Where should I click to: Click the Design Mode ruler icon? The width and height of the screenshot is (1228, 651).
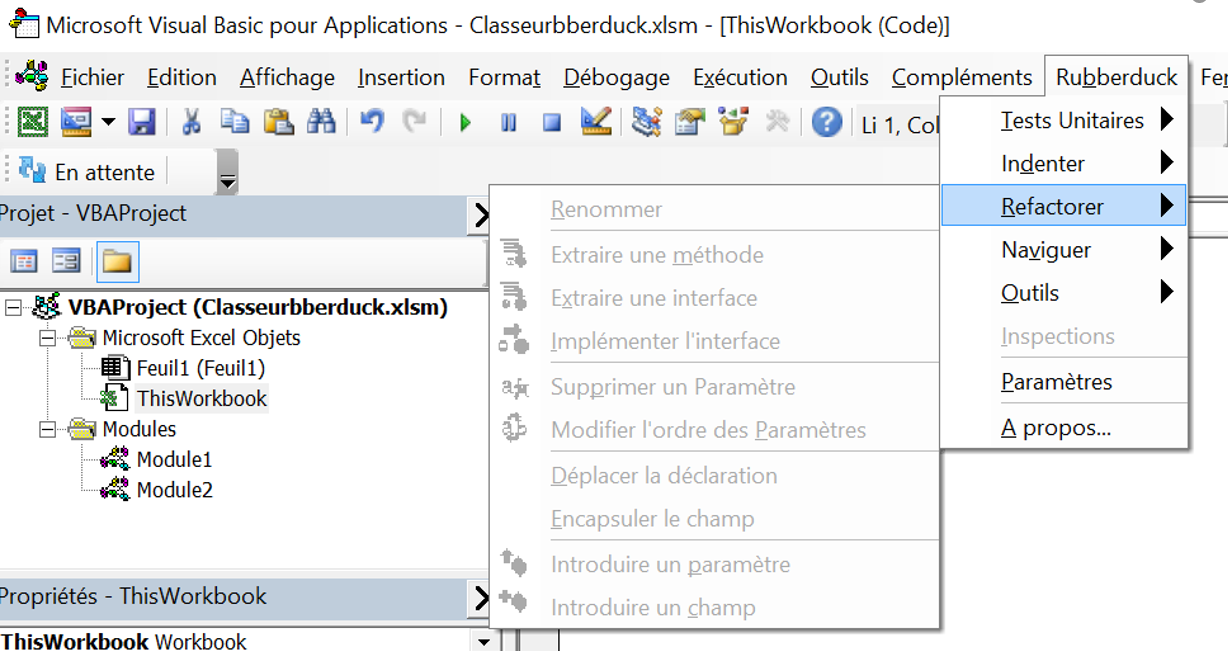click(596, 122)
